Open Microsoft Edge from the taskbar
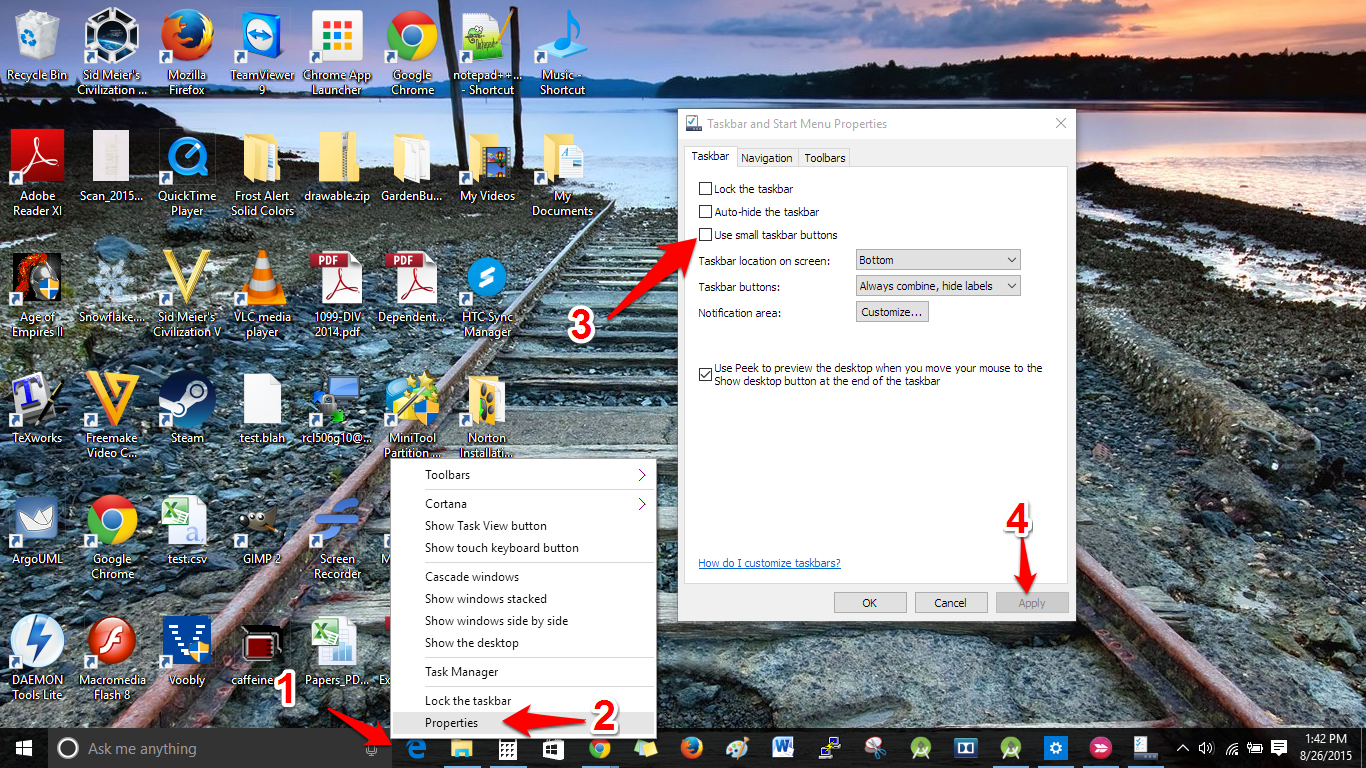The image size is (1366, 768). (x=416, y=748)
